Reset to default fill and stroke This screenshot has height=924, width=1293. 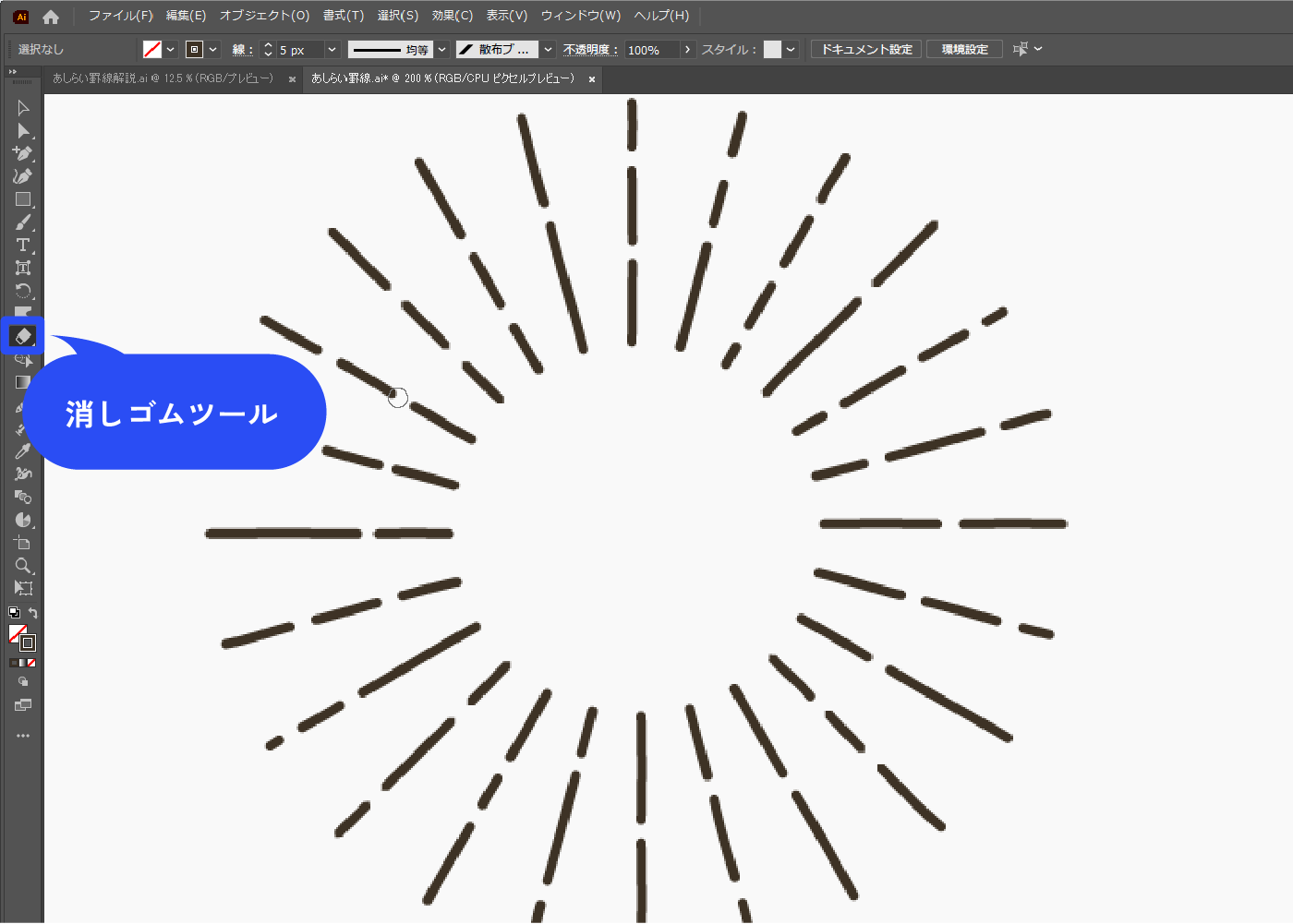14,613
